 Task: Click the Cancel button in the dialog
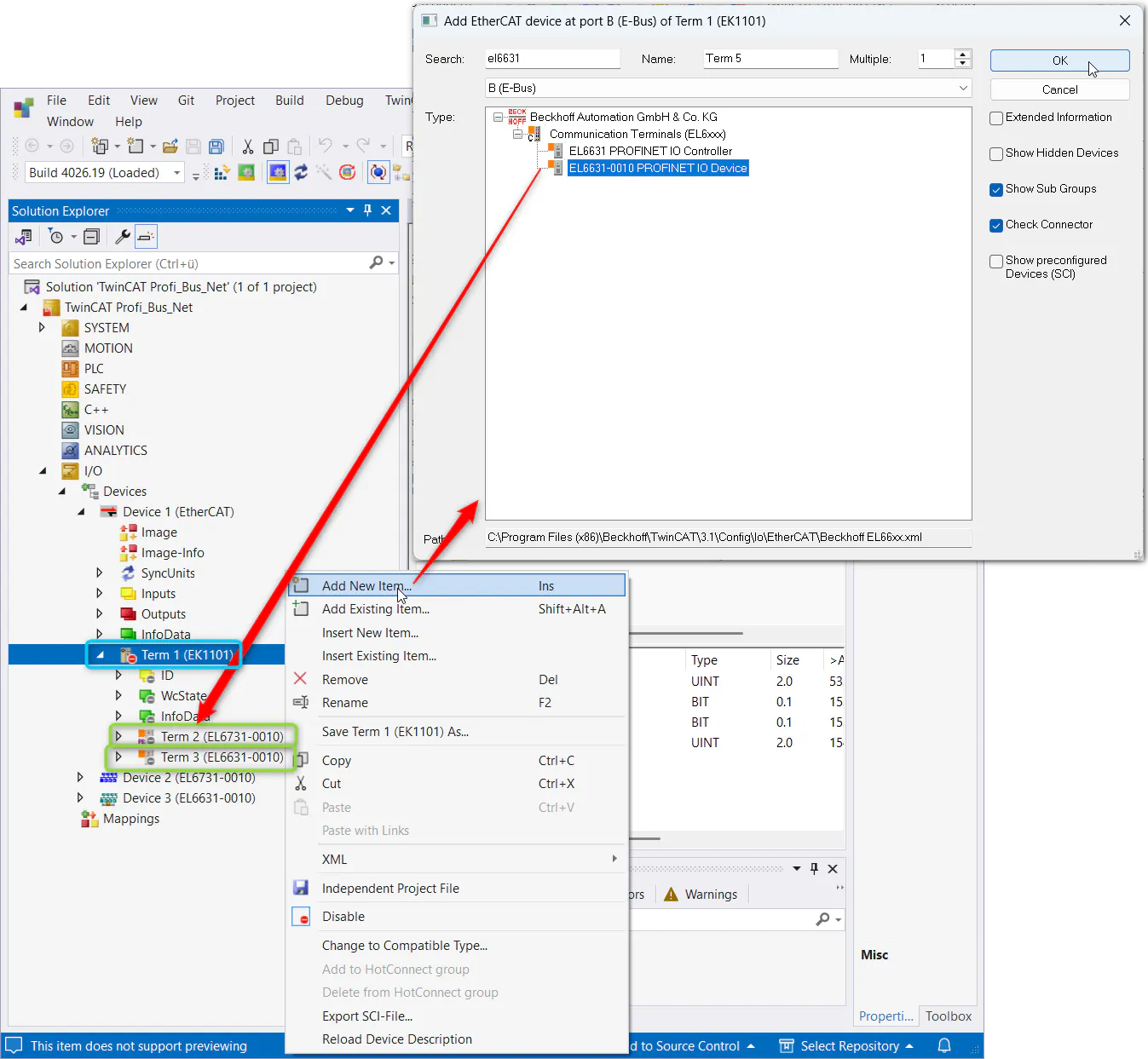pyautogui.click(x=1059, y=89)
